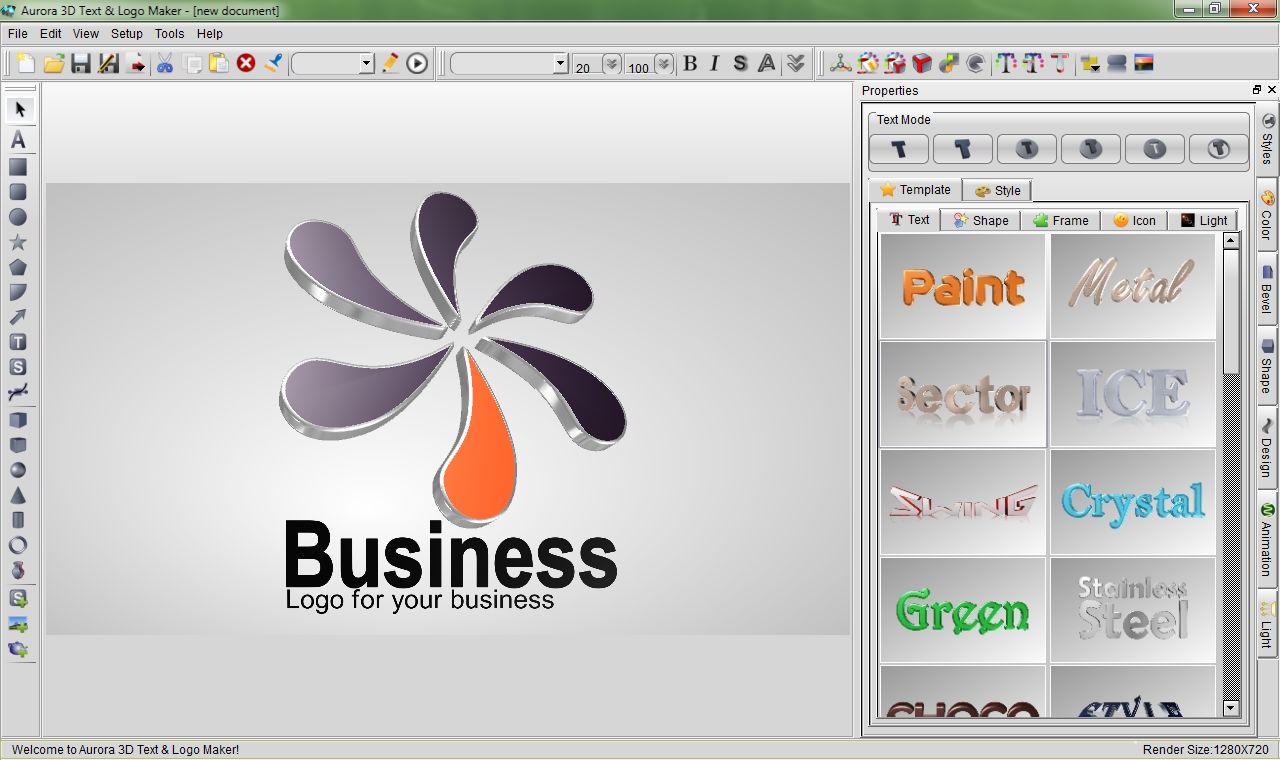Screen dimensions: 1280x760
Task: Open the Color side panel tab
Action: pyautogui.click(x=1267, y=216)
